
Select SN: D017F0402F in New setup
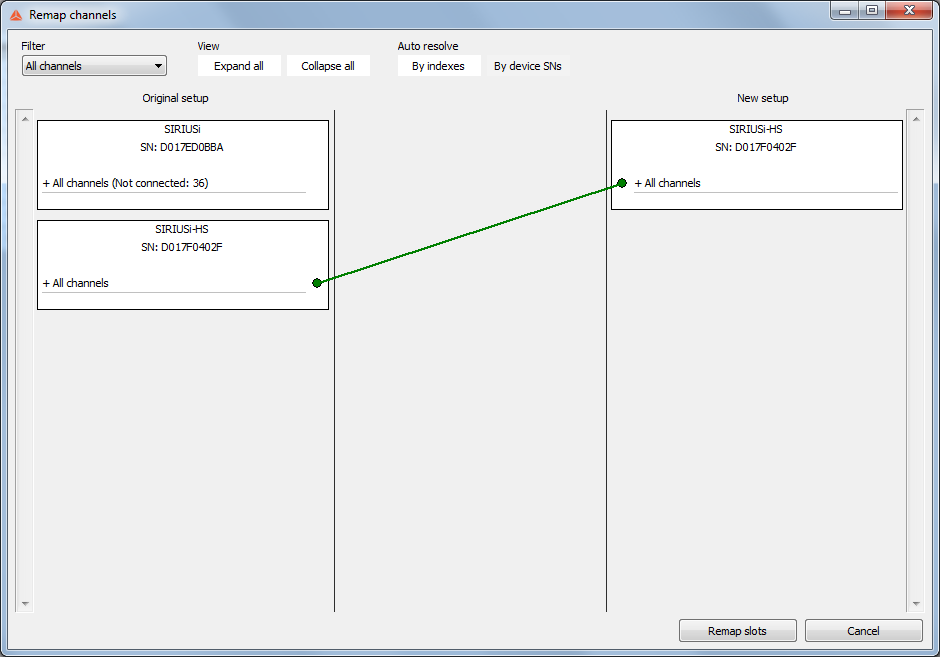click(755, 147)
